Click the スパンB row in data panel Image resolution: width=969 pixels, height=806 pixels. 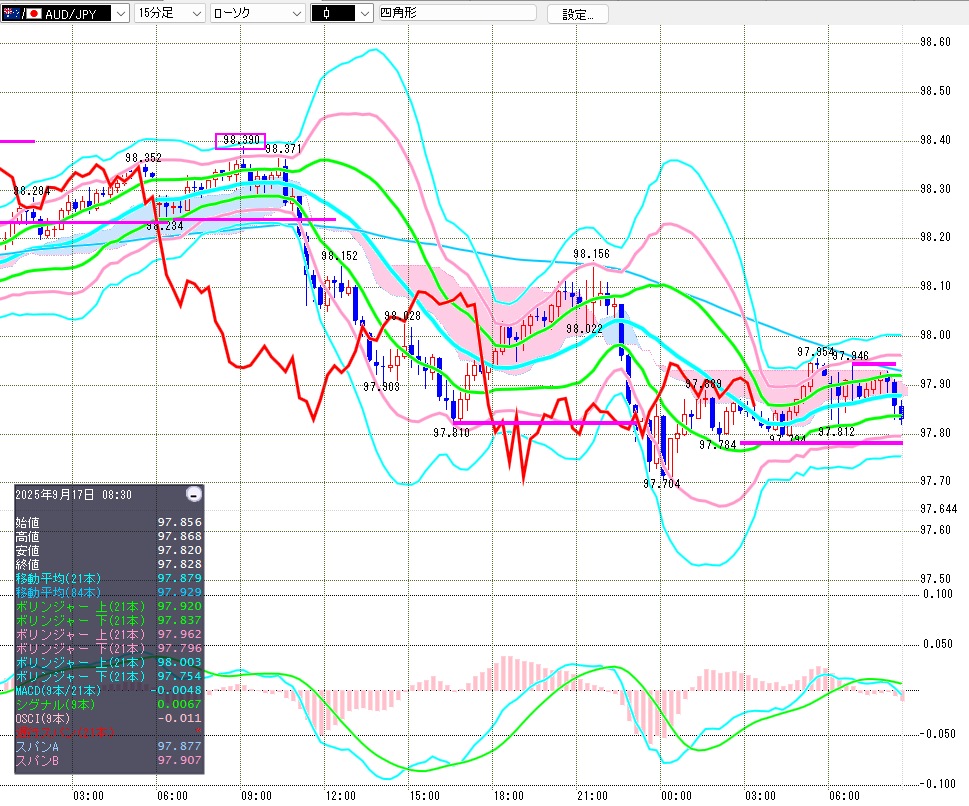(x=108, y=761)
